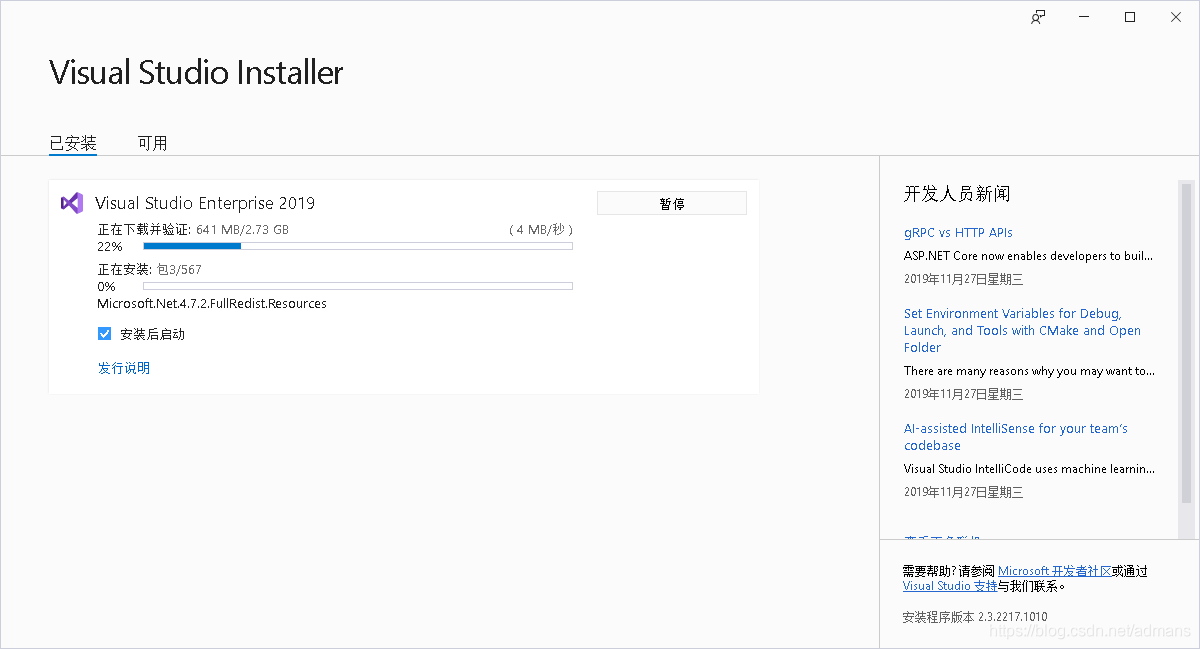Screen dimensions: 1200x649
Task: Click the 安装程序版本 2.3.2217.1010 text
Action: (975, 616)
